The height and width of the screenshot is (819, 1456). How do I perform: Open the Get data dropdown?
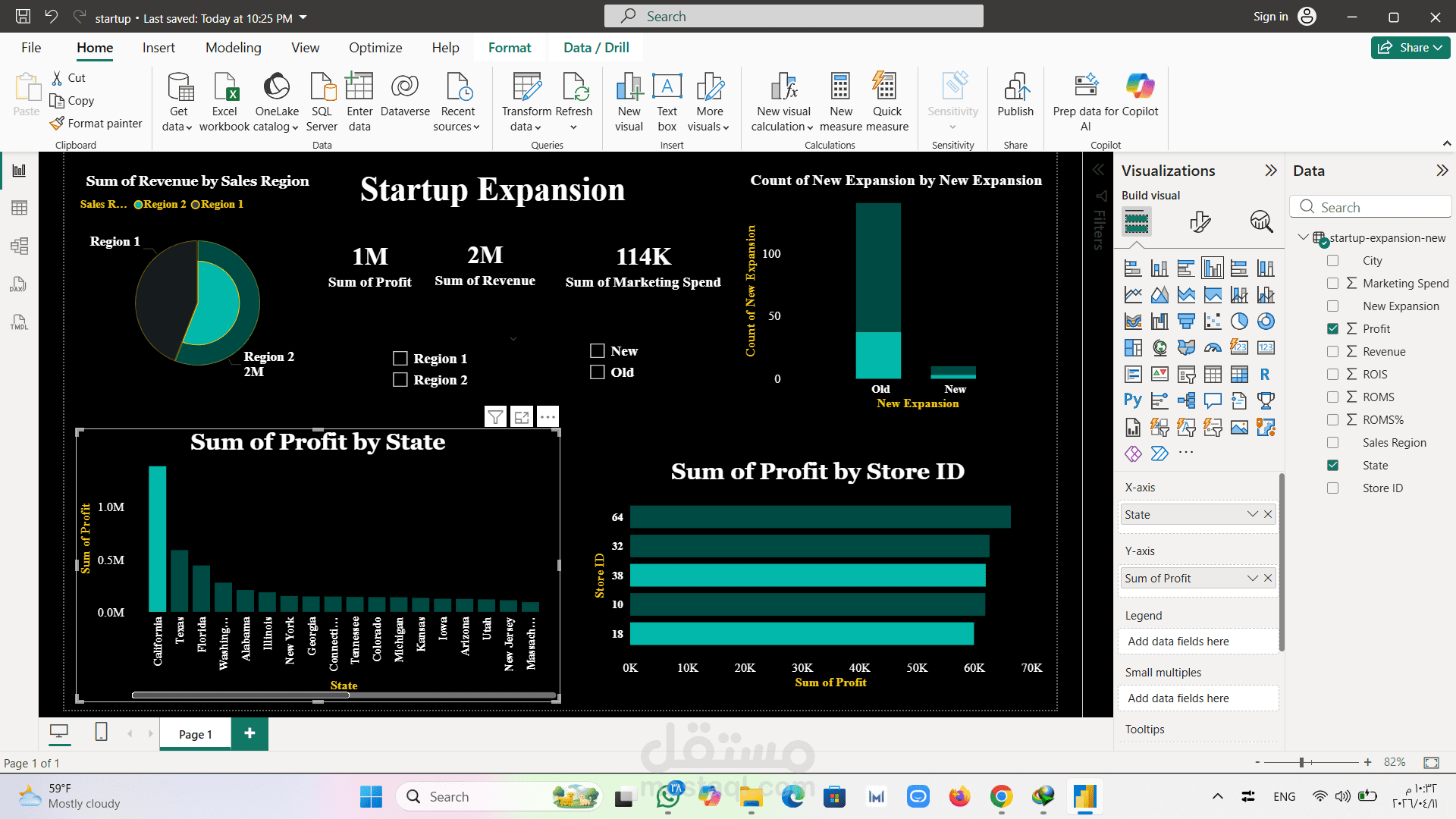(177, 127)
